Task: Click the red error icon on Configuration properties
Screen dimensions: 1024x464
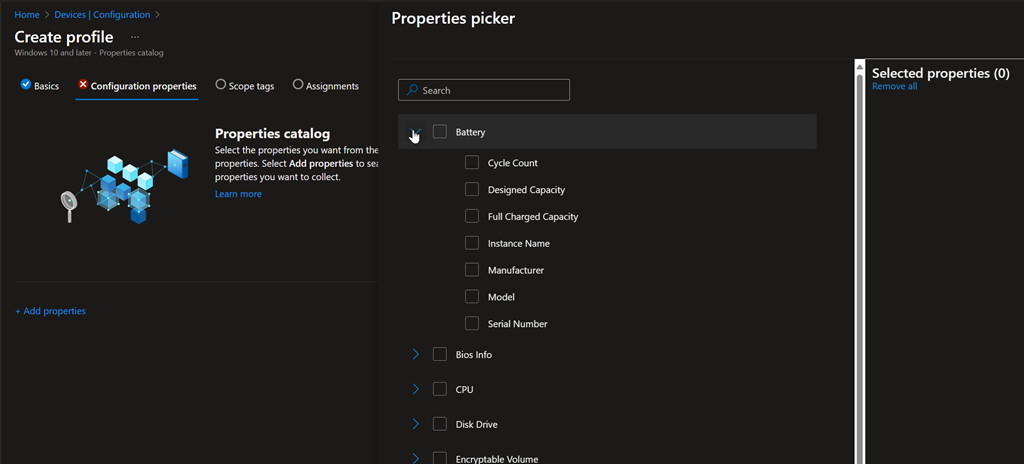Action: pos(83,85)
